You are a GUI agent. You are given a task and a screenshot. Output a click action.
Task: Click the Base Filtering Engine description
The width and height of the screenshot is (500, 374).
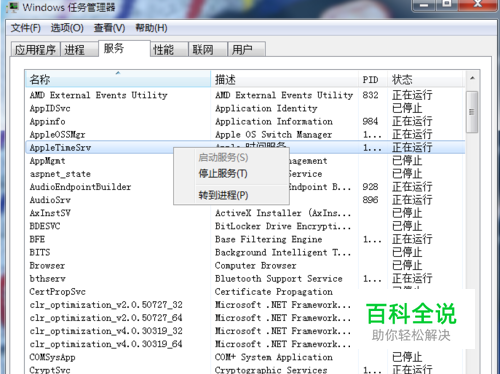click(x=268, y=239)
